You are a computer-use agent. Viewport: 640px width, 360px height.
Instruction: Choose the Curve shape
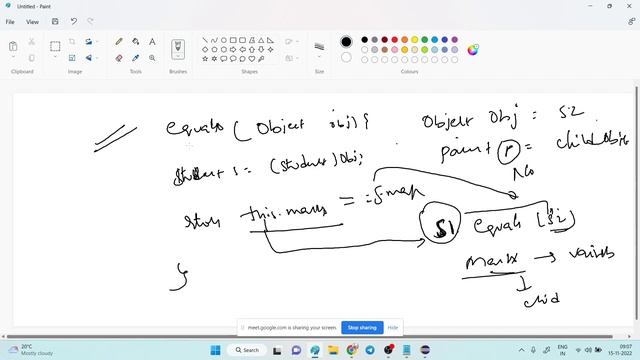214,40
